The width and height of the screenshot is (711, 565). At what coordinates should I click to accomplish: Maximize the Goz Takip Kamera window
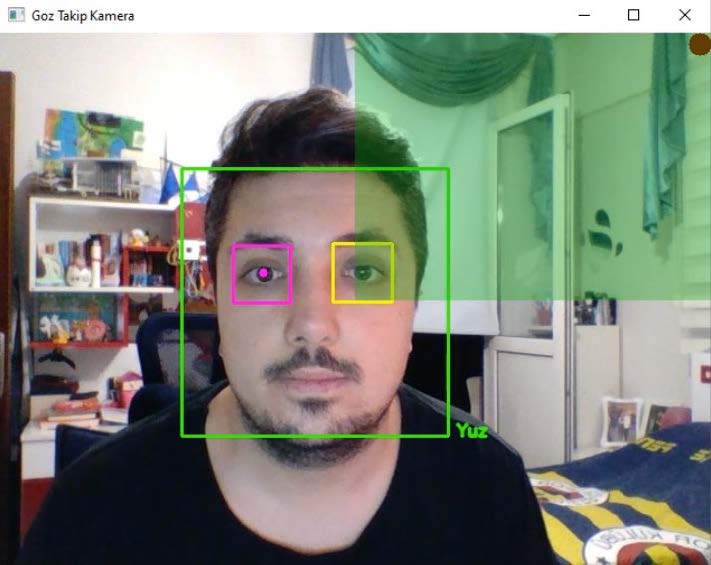pos(633,15)
